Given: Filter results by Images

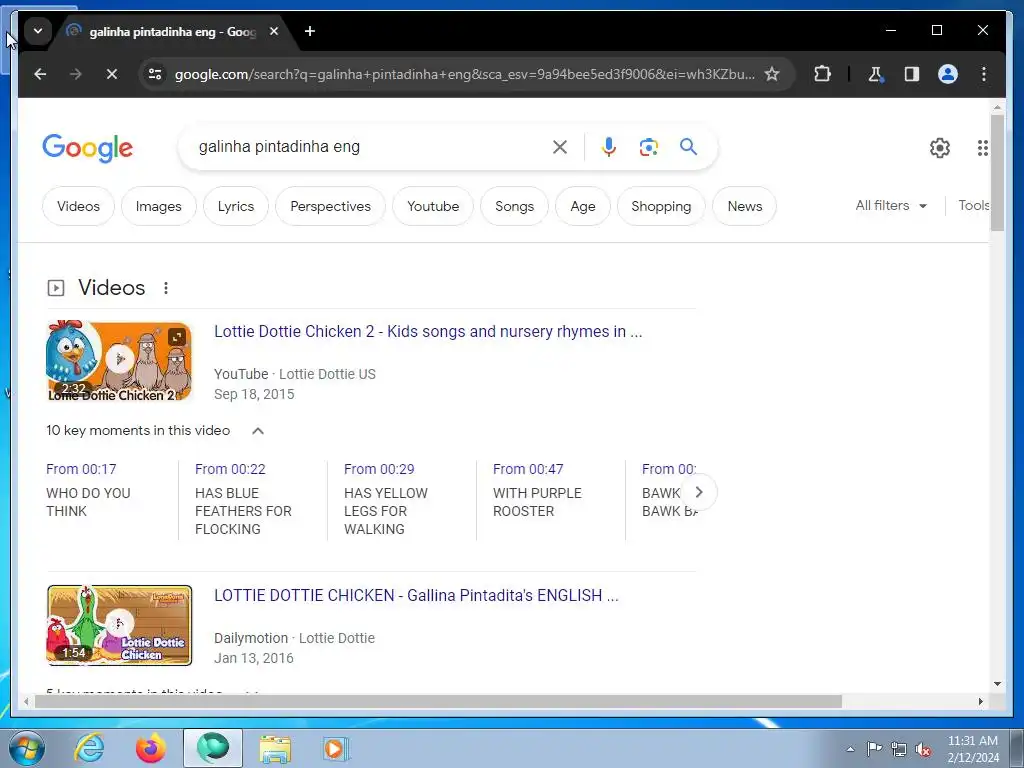Looking at the screenshot, I should point(159,206).
